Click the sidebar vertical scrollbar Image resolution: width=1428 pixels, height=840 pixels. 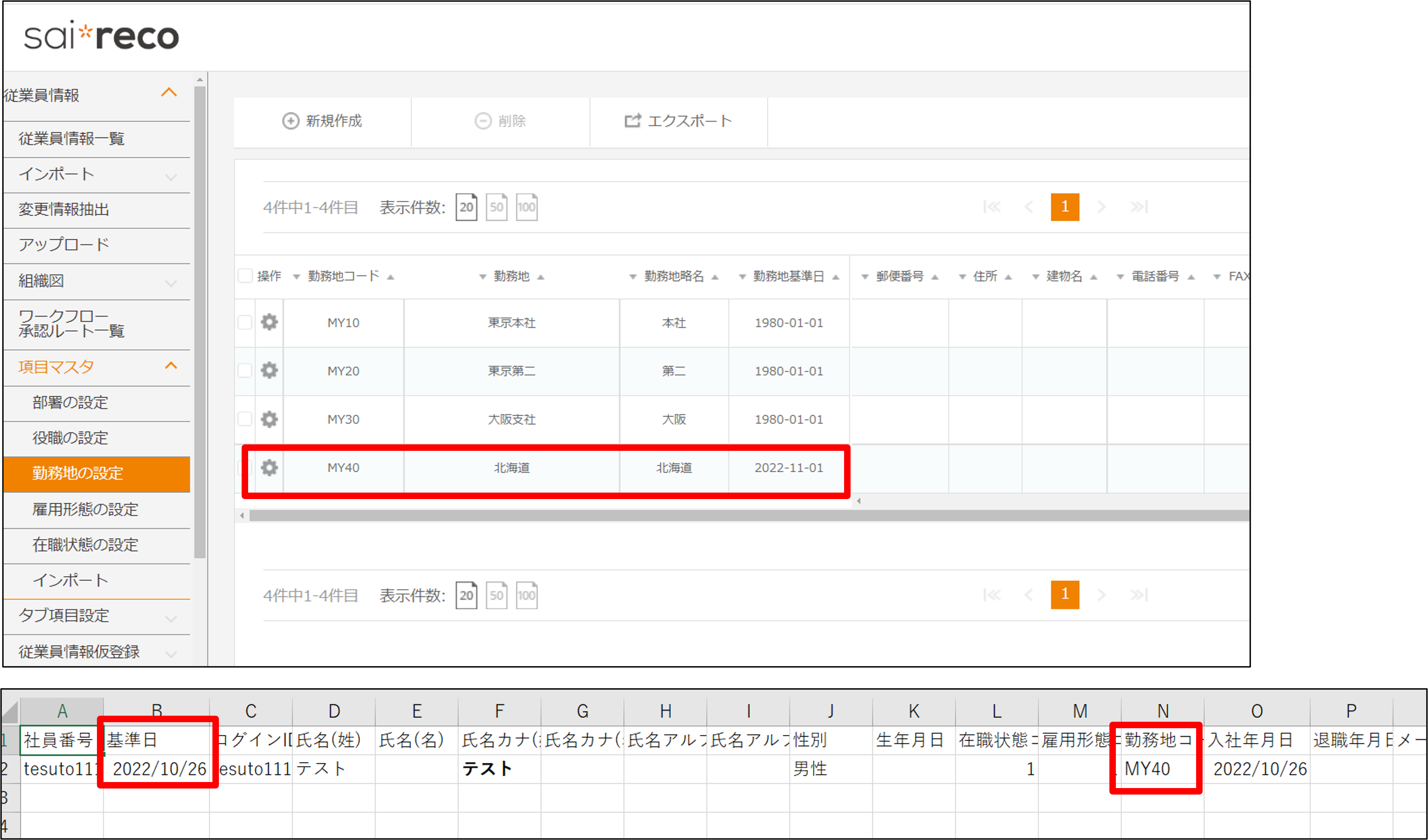point(199,322)
